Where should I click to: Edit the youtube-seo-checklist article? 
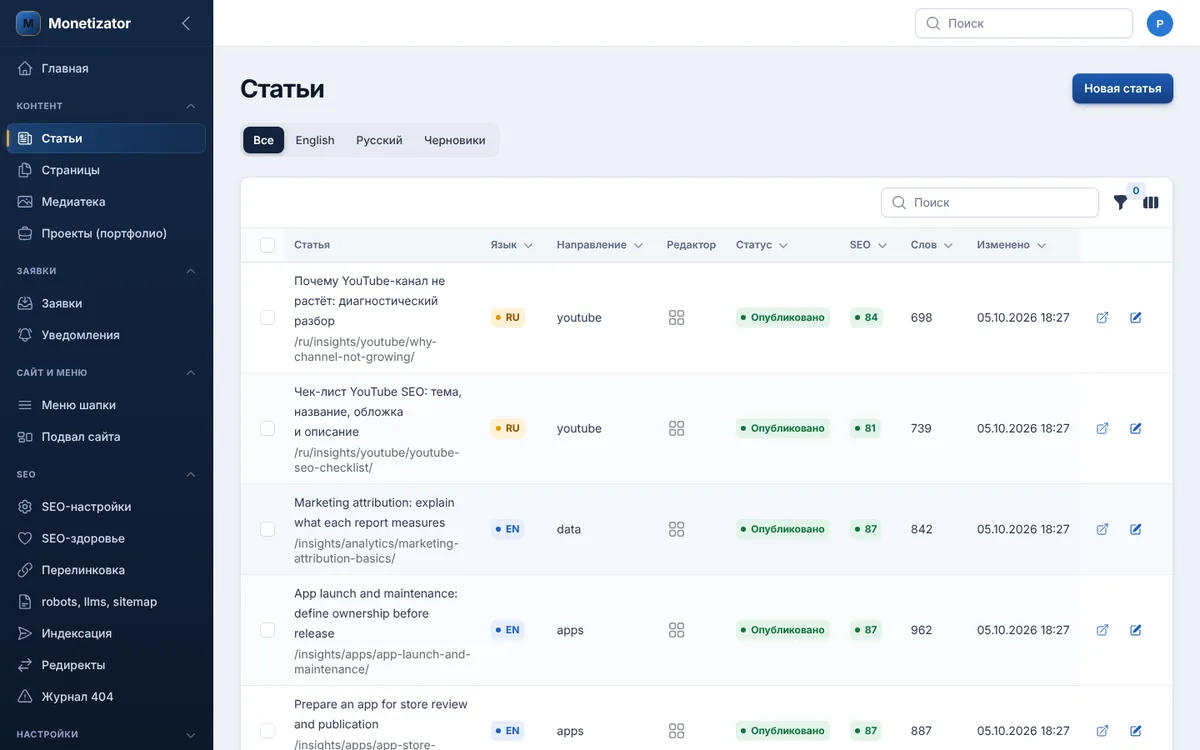[1136, 428]
